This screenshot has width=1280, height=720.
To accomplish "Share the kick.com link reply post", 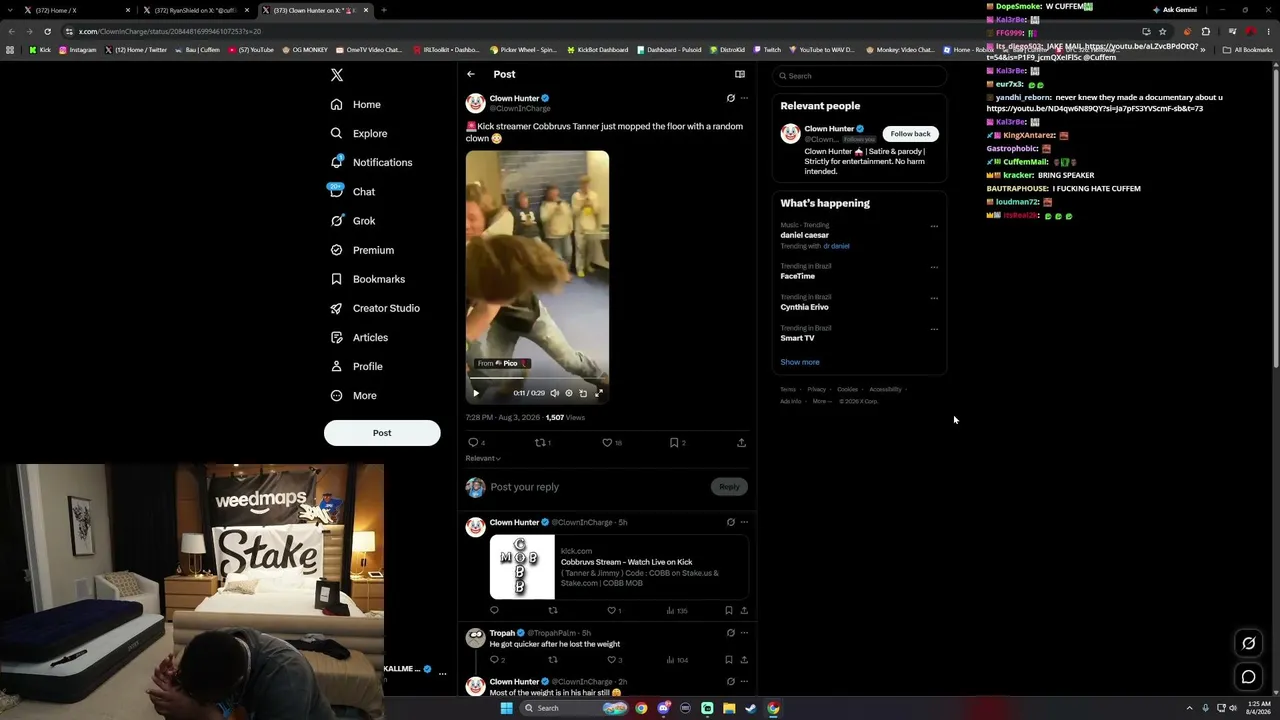I will click(744, 610).
